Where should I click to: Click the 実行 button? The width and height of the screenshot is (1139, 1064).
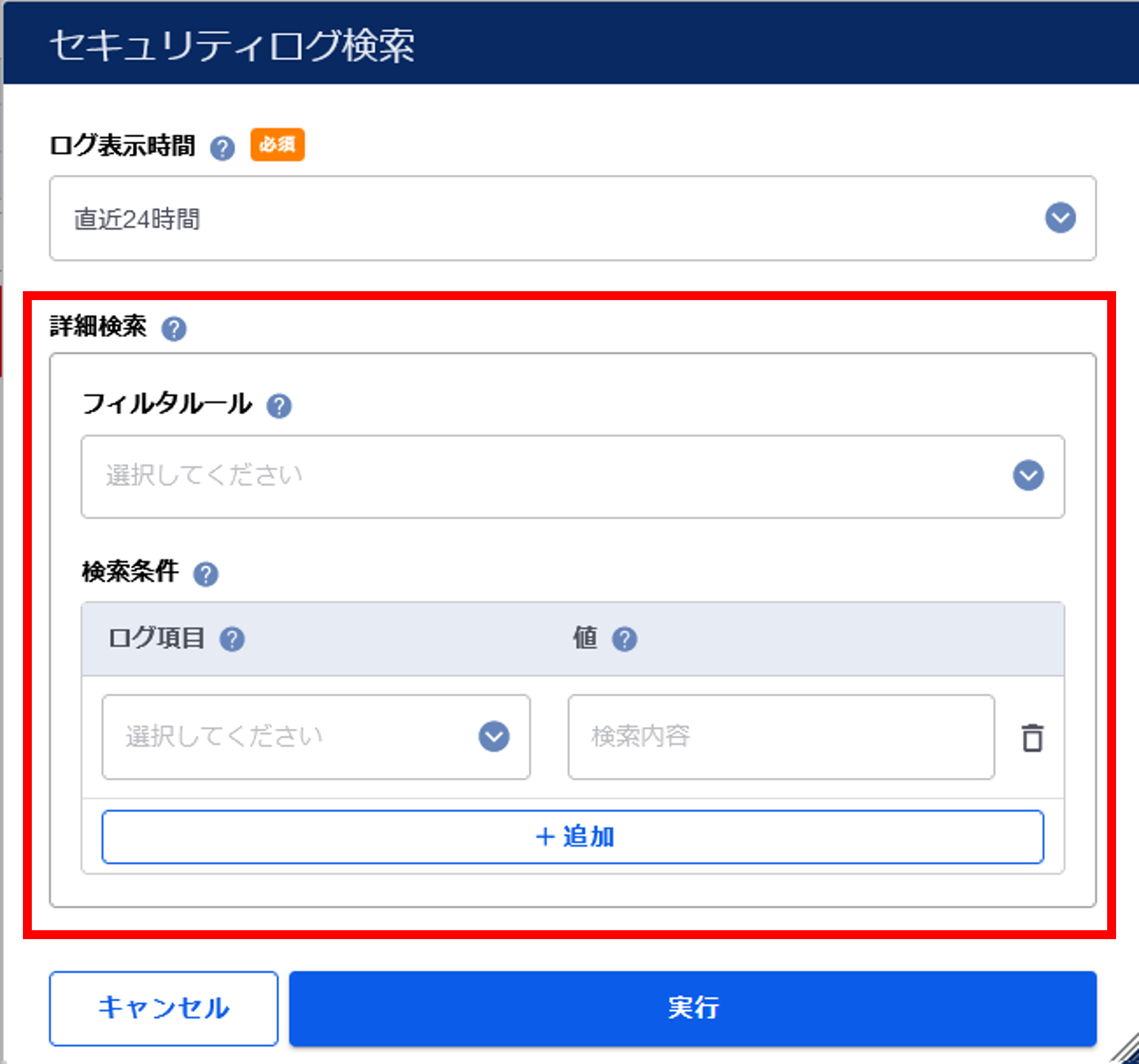pos(693,1009)
